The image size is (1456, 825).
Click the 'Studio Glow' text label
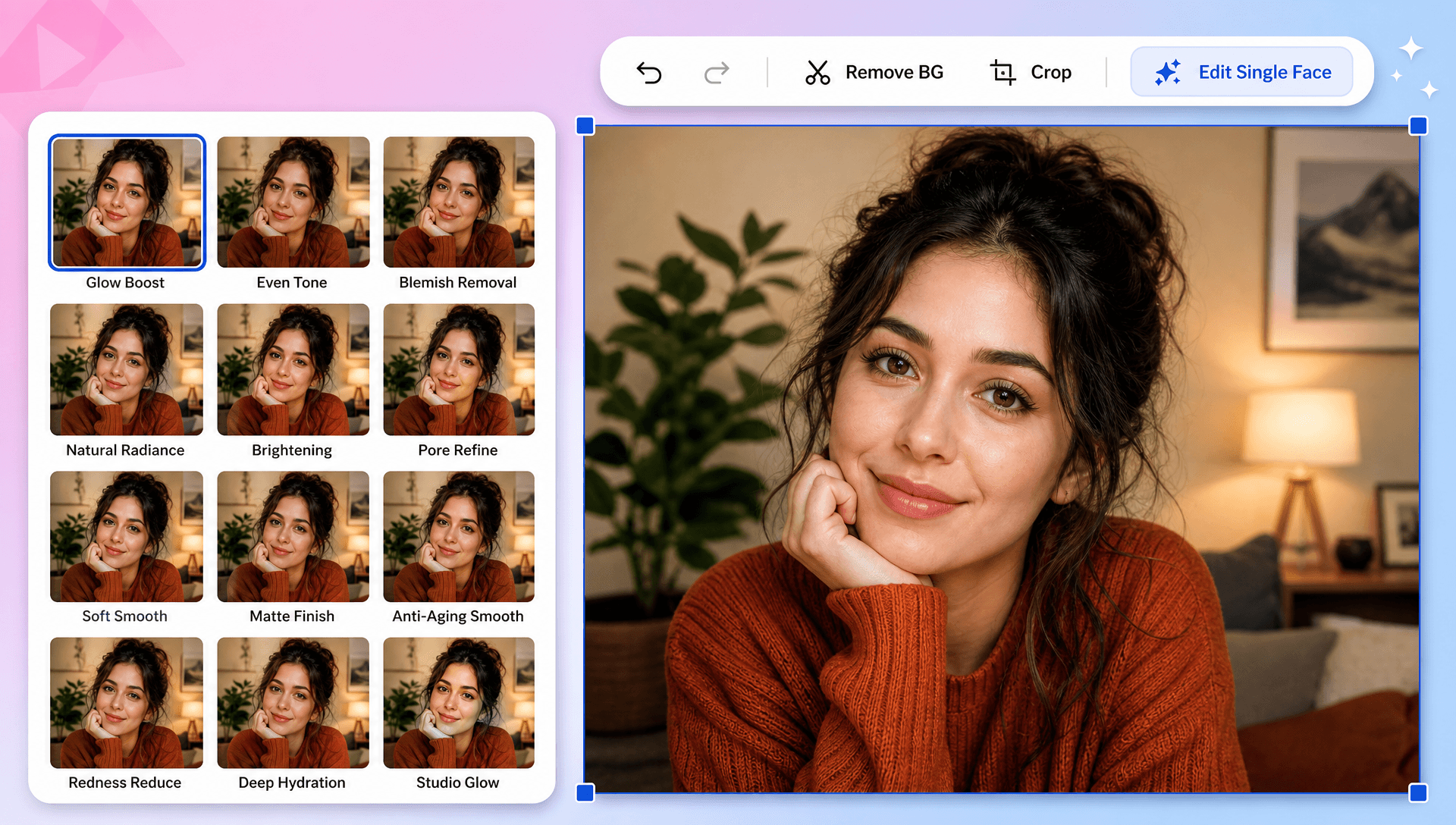click(458, 783)
